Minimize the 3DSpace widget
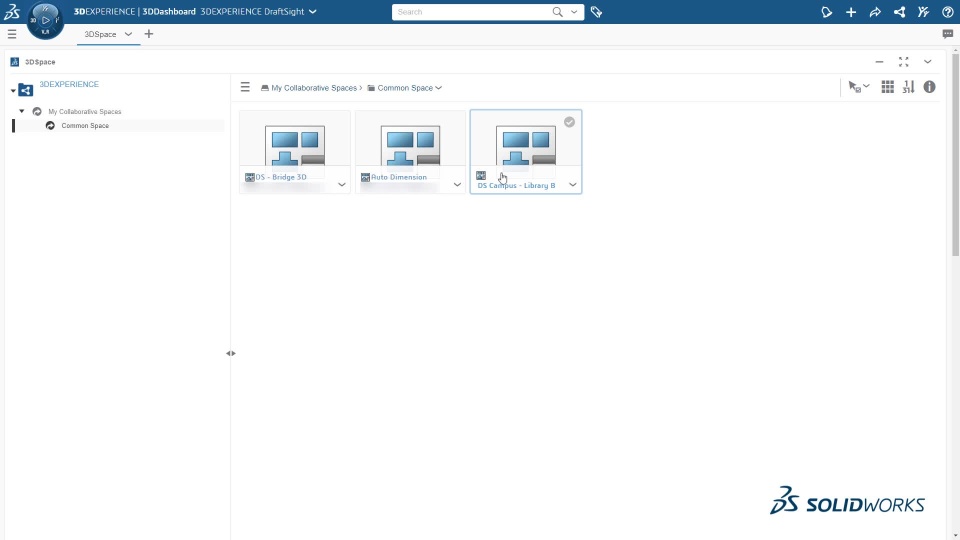 click(879, 62)
